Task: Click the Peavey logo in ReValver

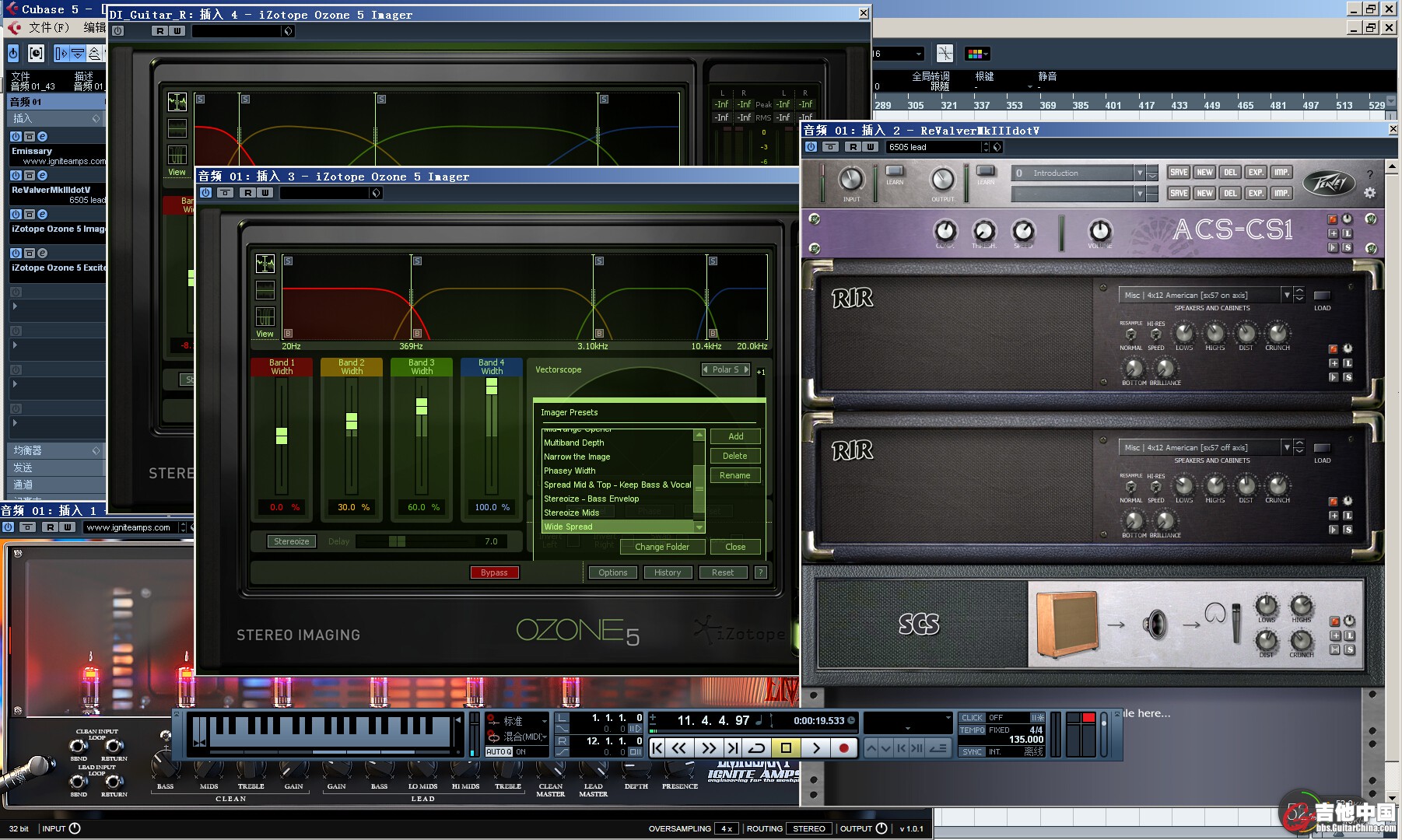Action: point(1328,184)
